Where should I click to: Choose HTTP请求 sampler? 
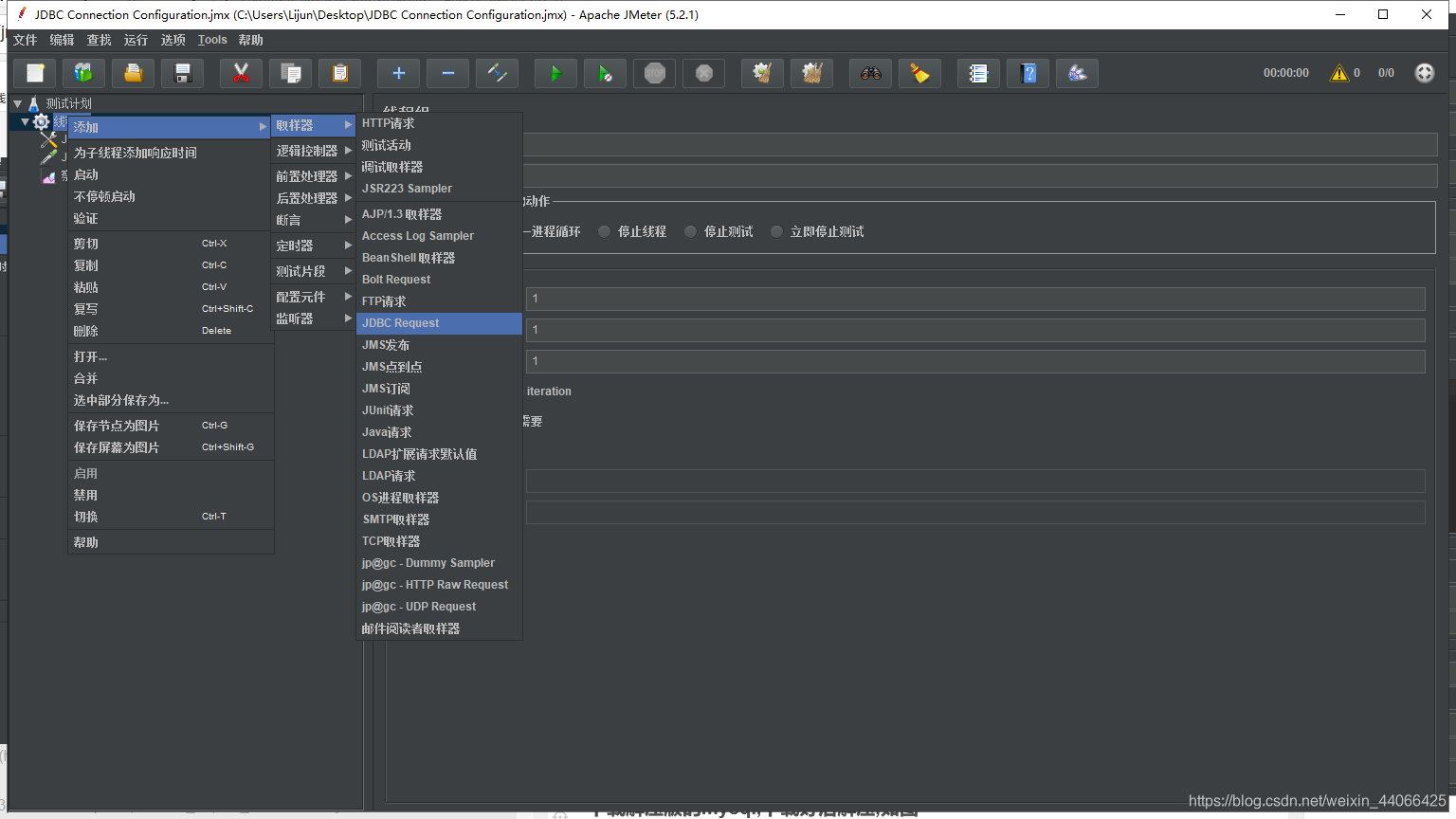(439, 123)
